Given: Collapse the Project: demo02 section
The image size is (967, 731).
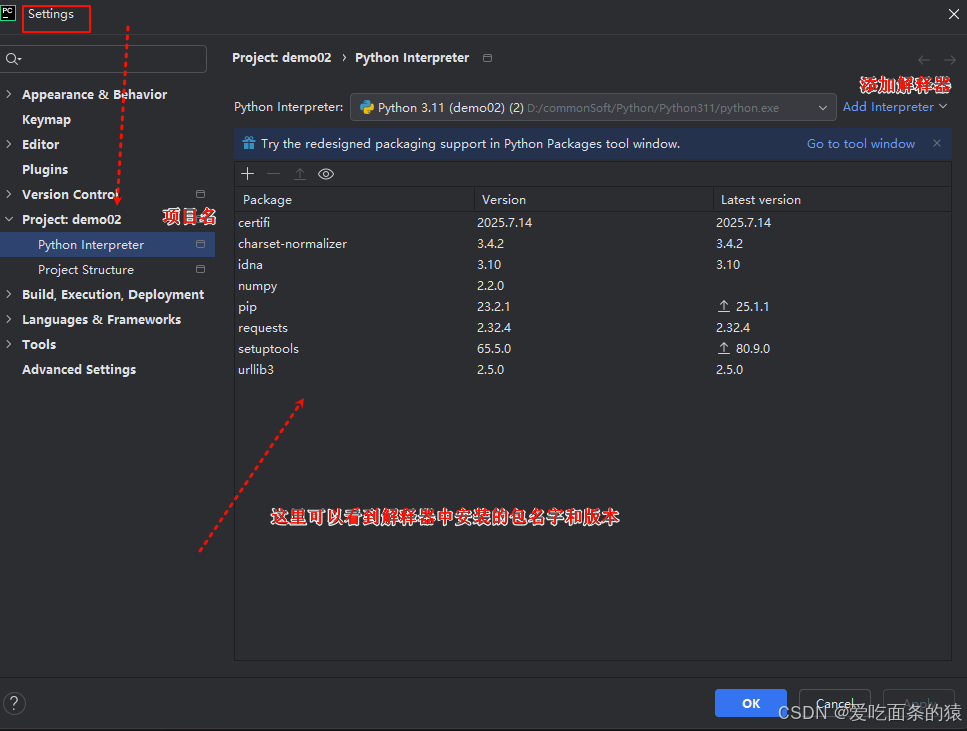Looking at the screenshot, I should [9, 219].
